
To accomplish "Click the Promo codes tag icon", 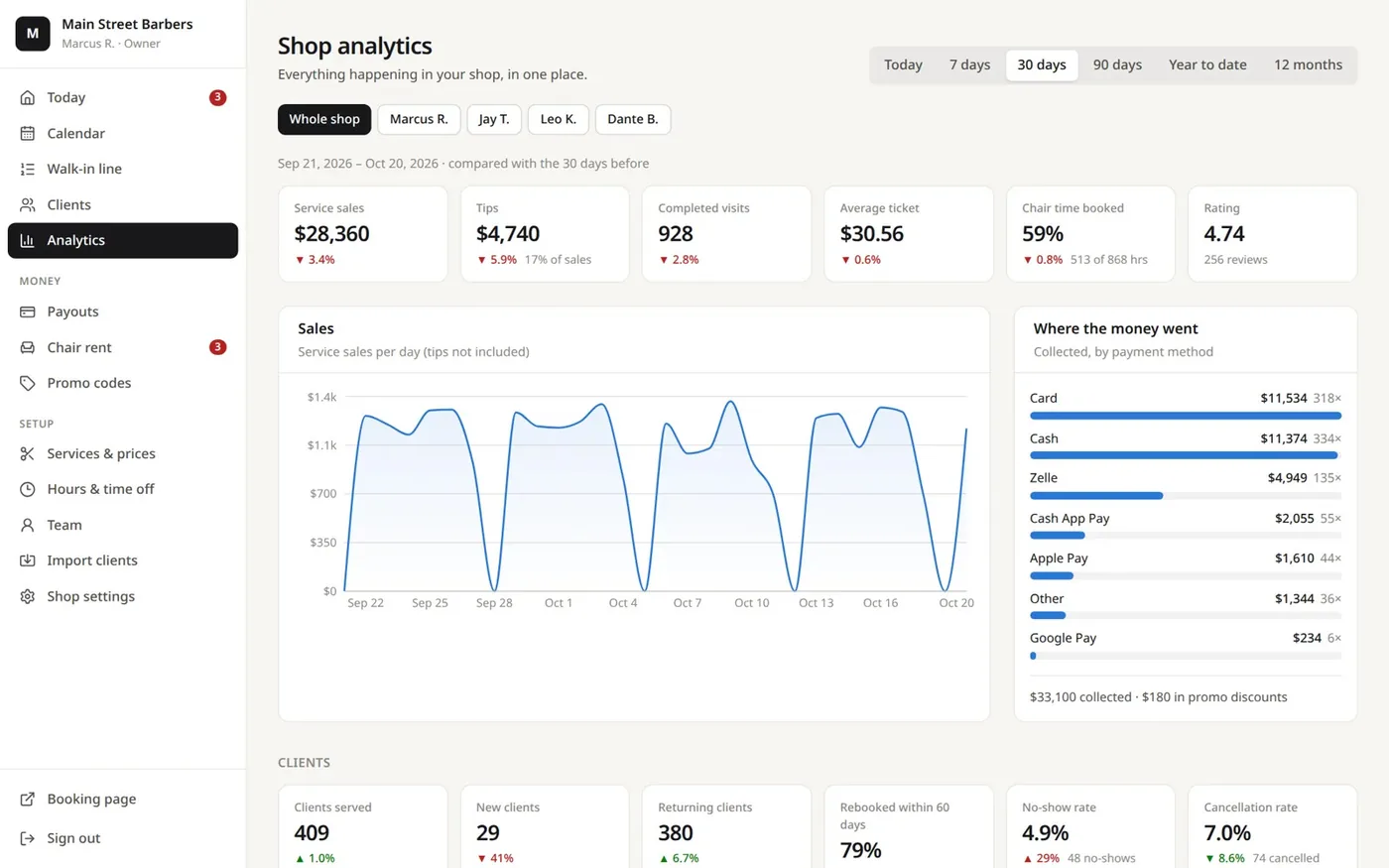I will click(x=28, y=383).
